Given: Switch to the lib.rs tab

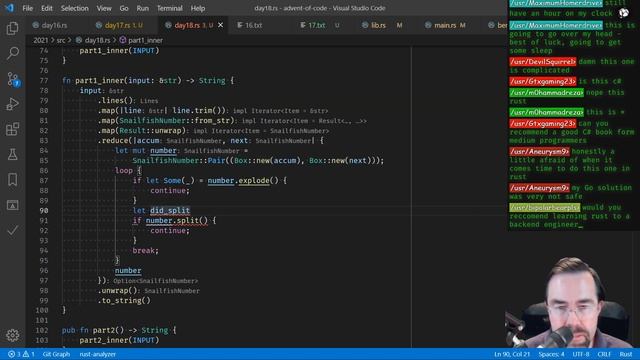Looking at the screenshot, I should [x=378, y=25].
